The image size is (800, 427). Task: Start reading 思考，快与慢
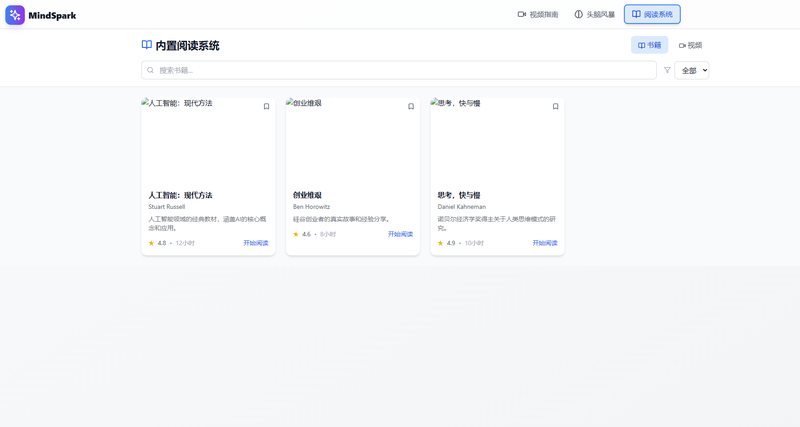tap(545, 243)
